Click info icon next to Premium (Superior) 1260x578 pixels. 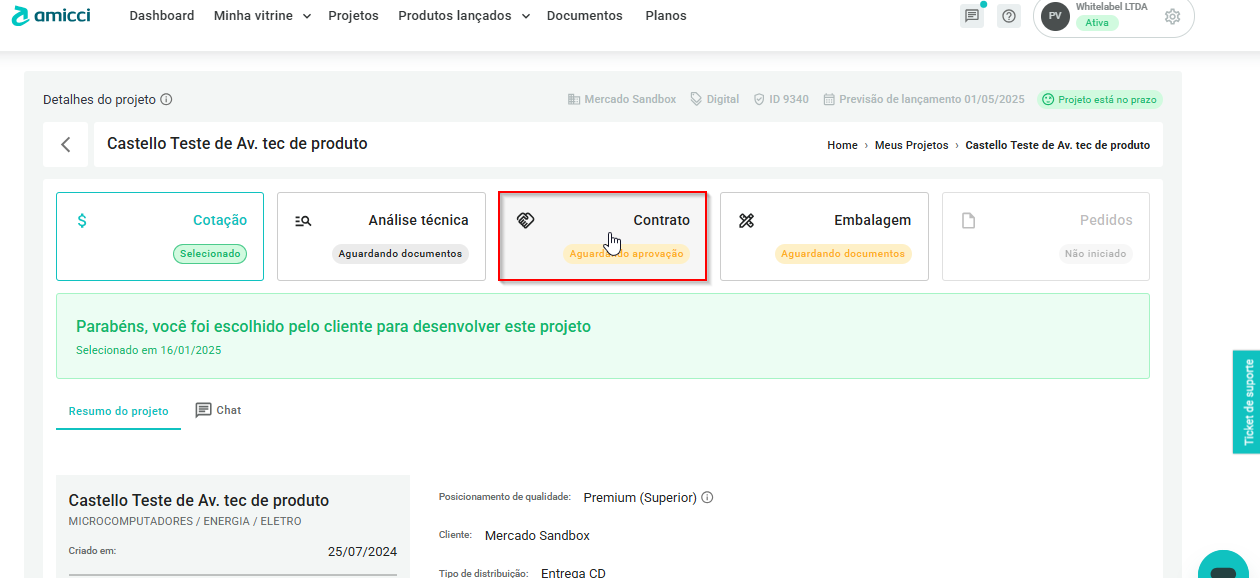click(x=707, y=498)
